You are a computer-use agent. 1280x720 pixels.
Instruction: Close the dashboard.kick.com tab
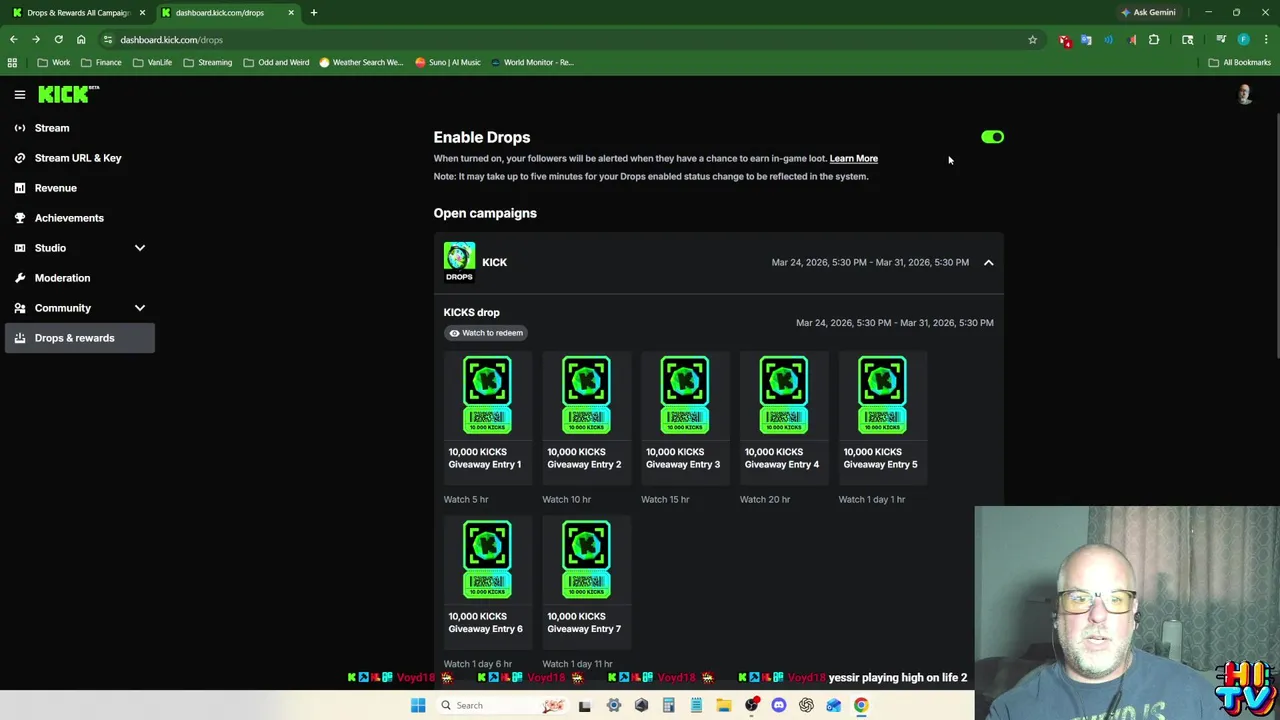[x=291, y=12]
